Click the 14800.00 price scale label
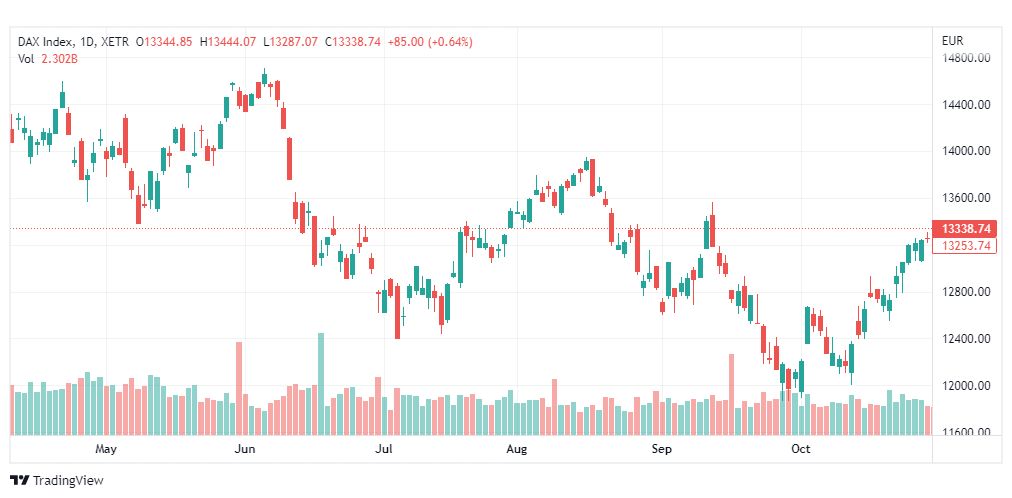 tap(965, 58)
